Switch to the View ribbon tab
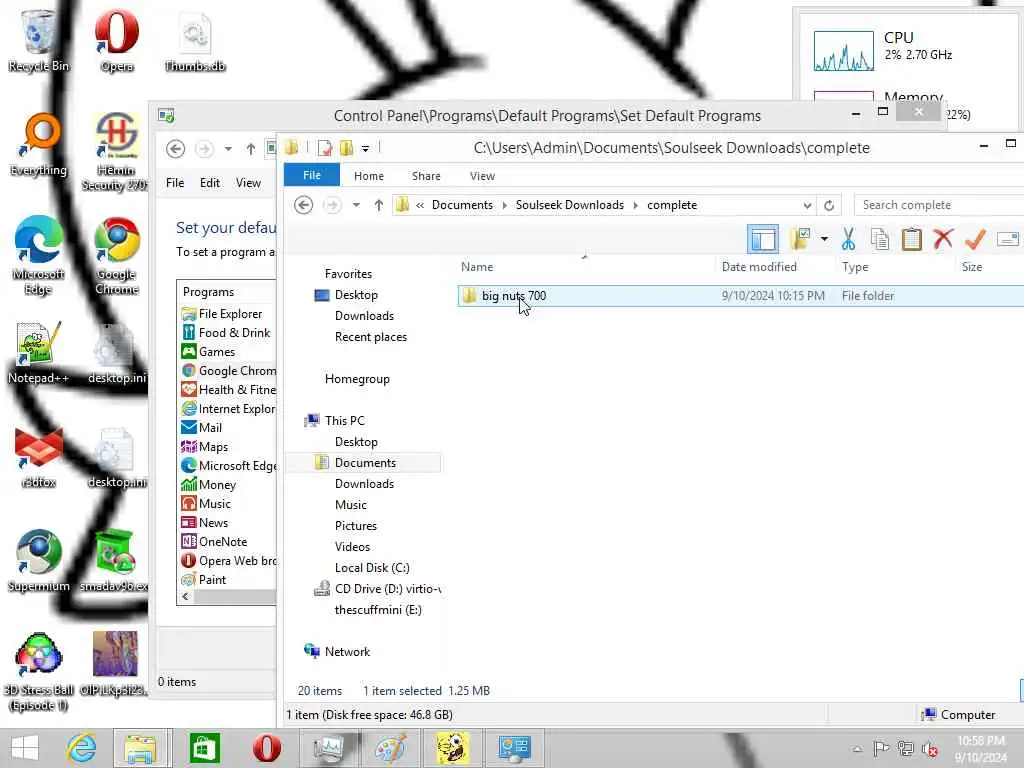This screenshot has height=768, width=1024. (x=482, y=176)
